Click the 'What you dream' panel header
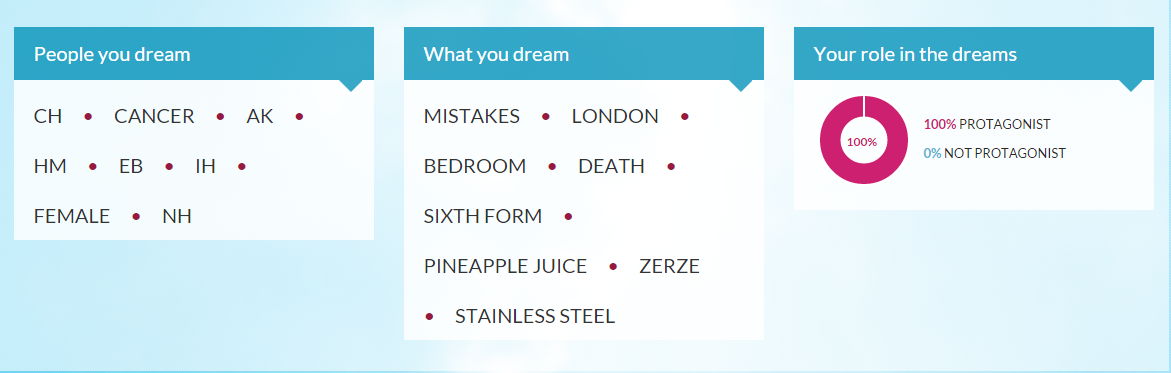Image resolution: width=1171 pixels, height=373 pixels. (x=584, y=54)
